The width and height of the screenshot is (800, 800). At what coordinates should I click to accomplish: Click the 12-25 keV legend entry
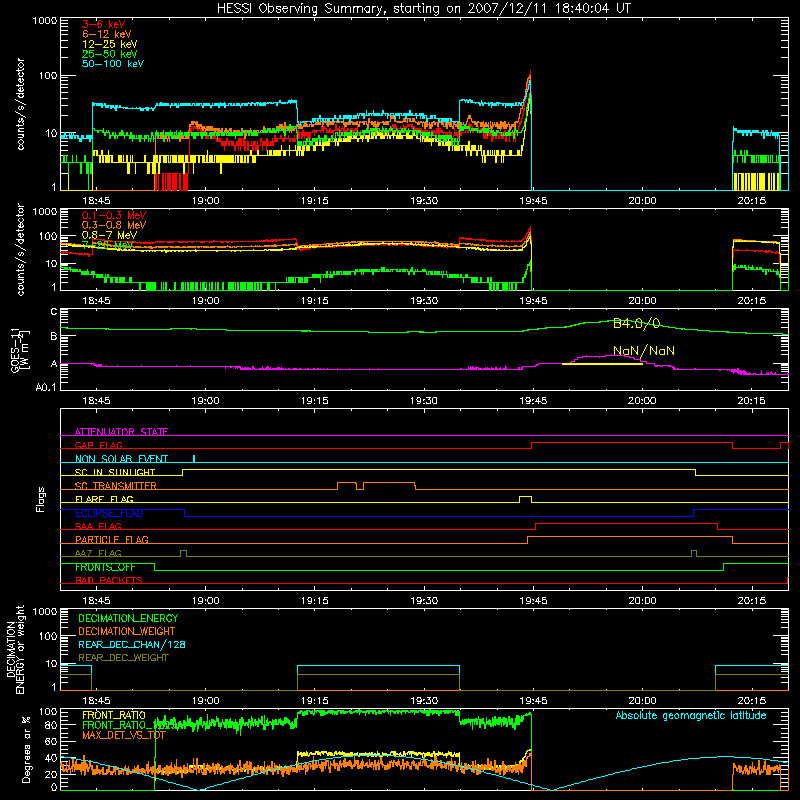[x=110, y=44]
